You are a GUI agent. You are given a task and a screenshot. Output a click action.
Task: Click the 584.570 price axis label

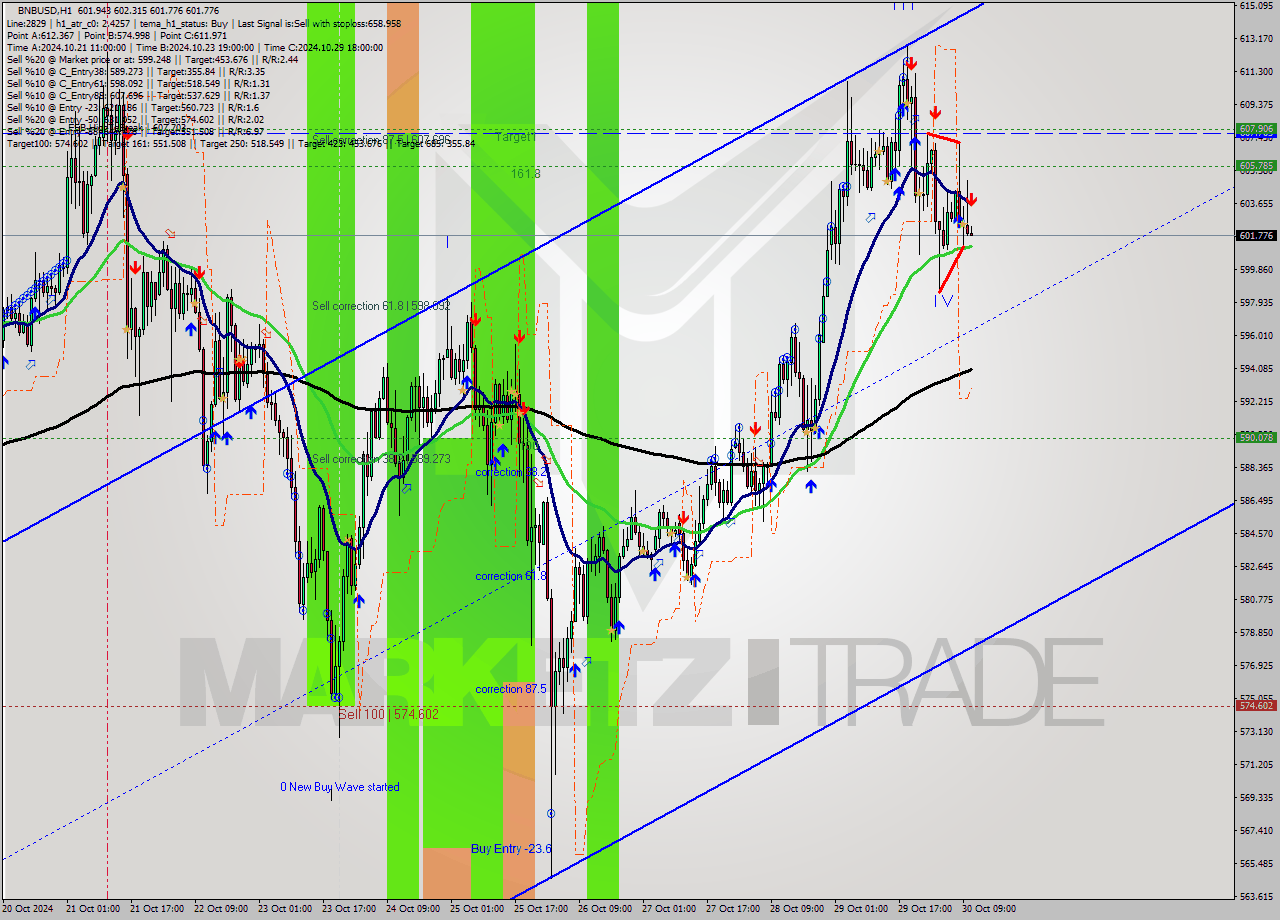[x=1255, y=534]
